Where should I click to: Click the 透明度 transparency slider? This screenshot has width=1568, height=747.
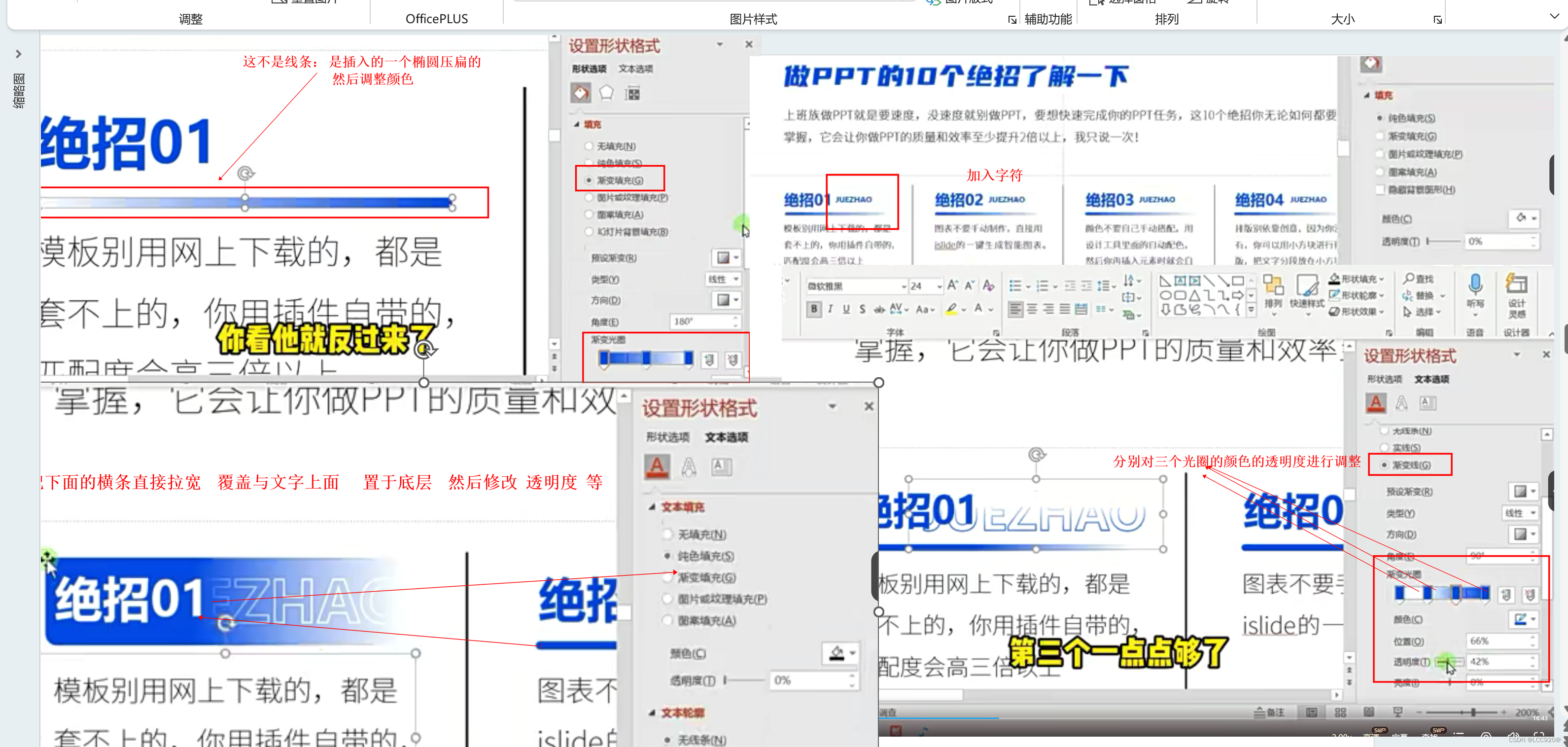[1450, 662]
